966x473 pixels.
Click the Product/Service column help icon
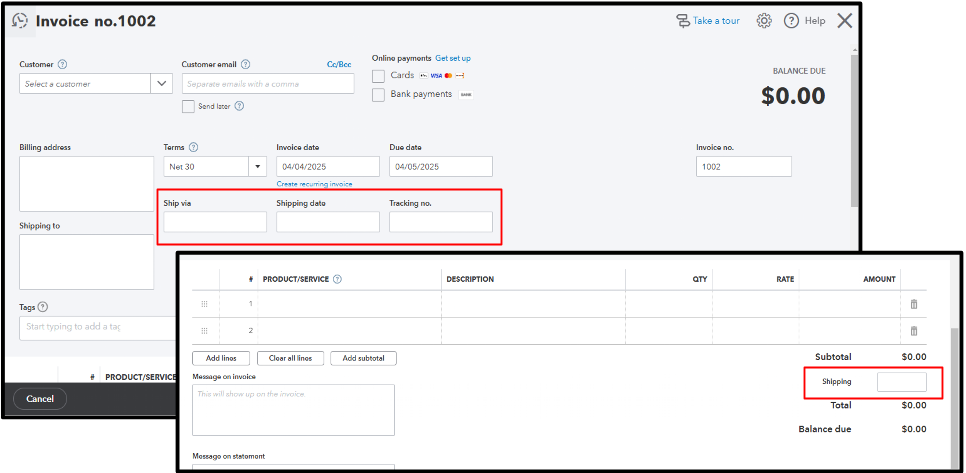(x=338, y=279)
